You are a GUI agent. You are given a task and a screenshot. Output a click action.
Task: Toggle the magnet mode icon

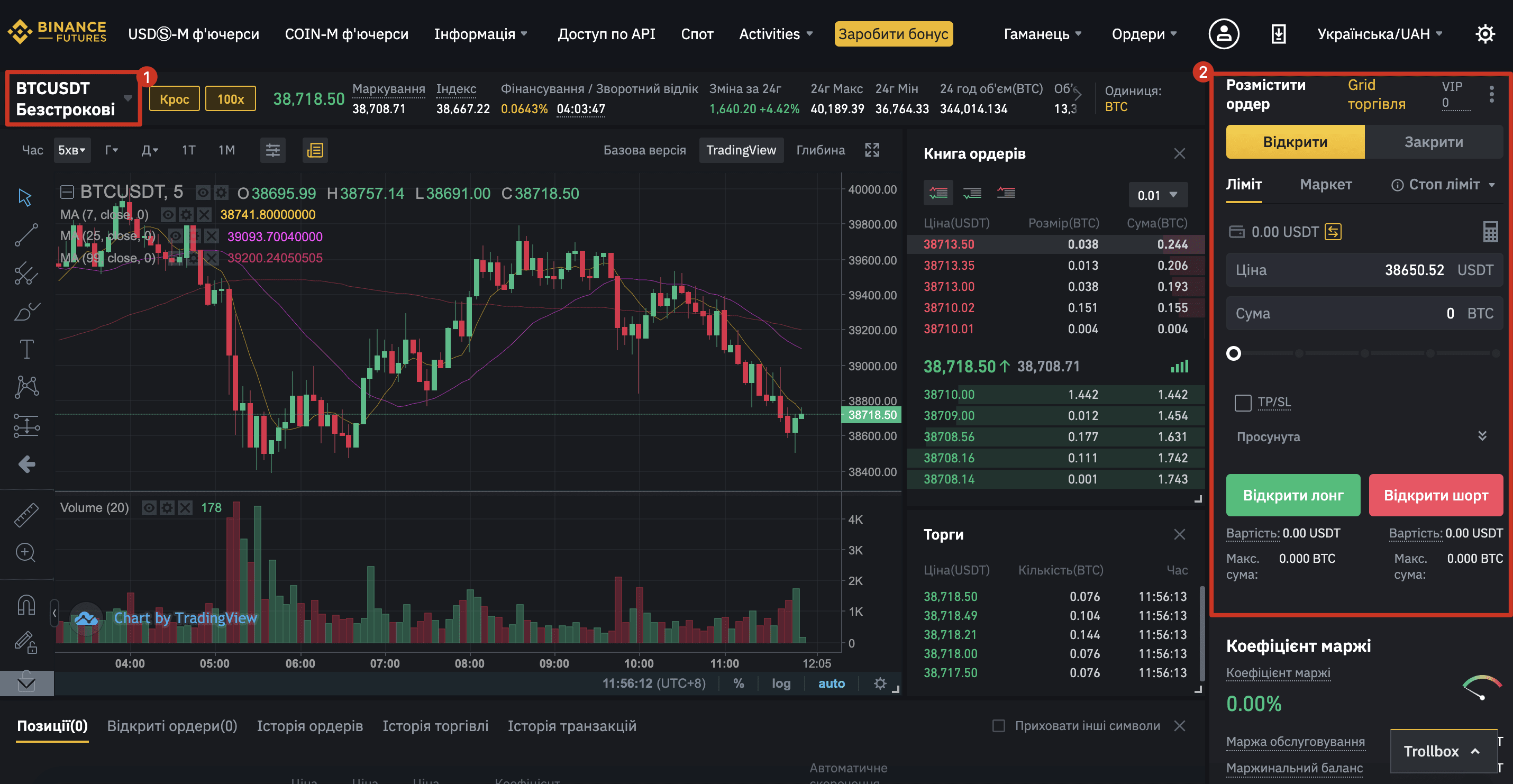tap(26, 604)
